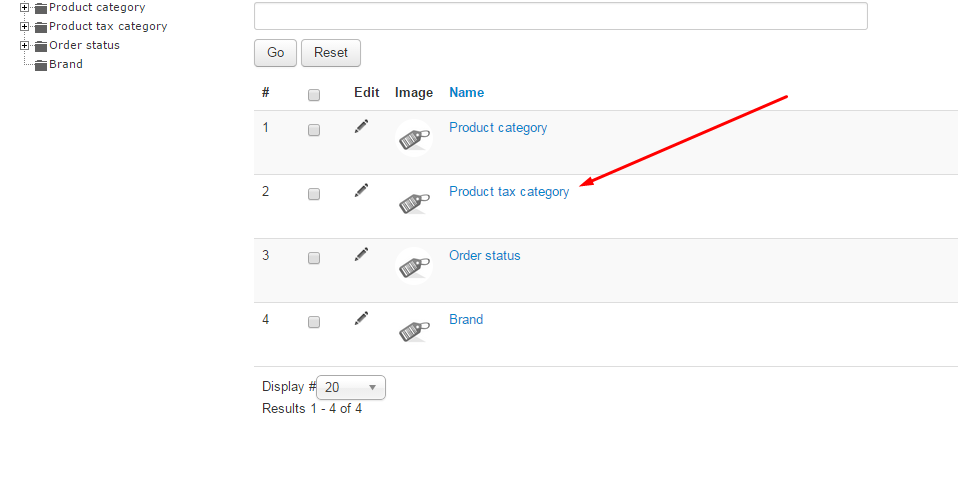Click the Order status folder icon in tree
Image resolution: width=958 pixels, height=491 pixels.
(x=41, y=46)
